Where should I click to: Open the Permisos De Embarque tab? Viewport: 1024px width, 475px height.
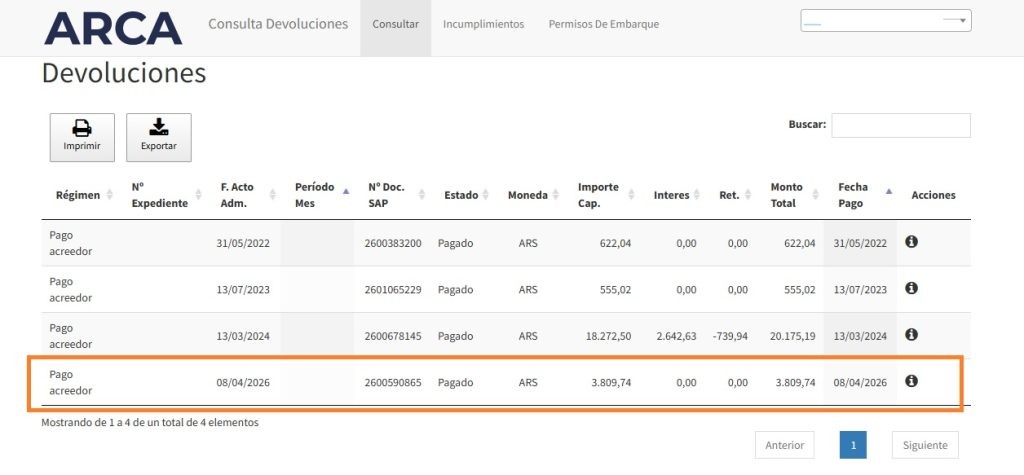603,24
